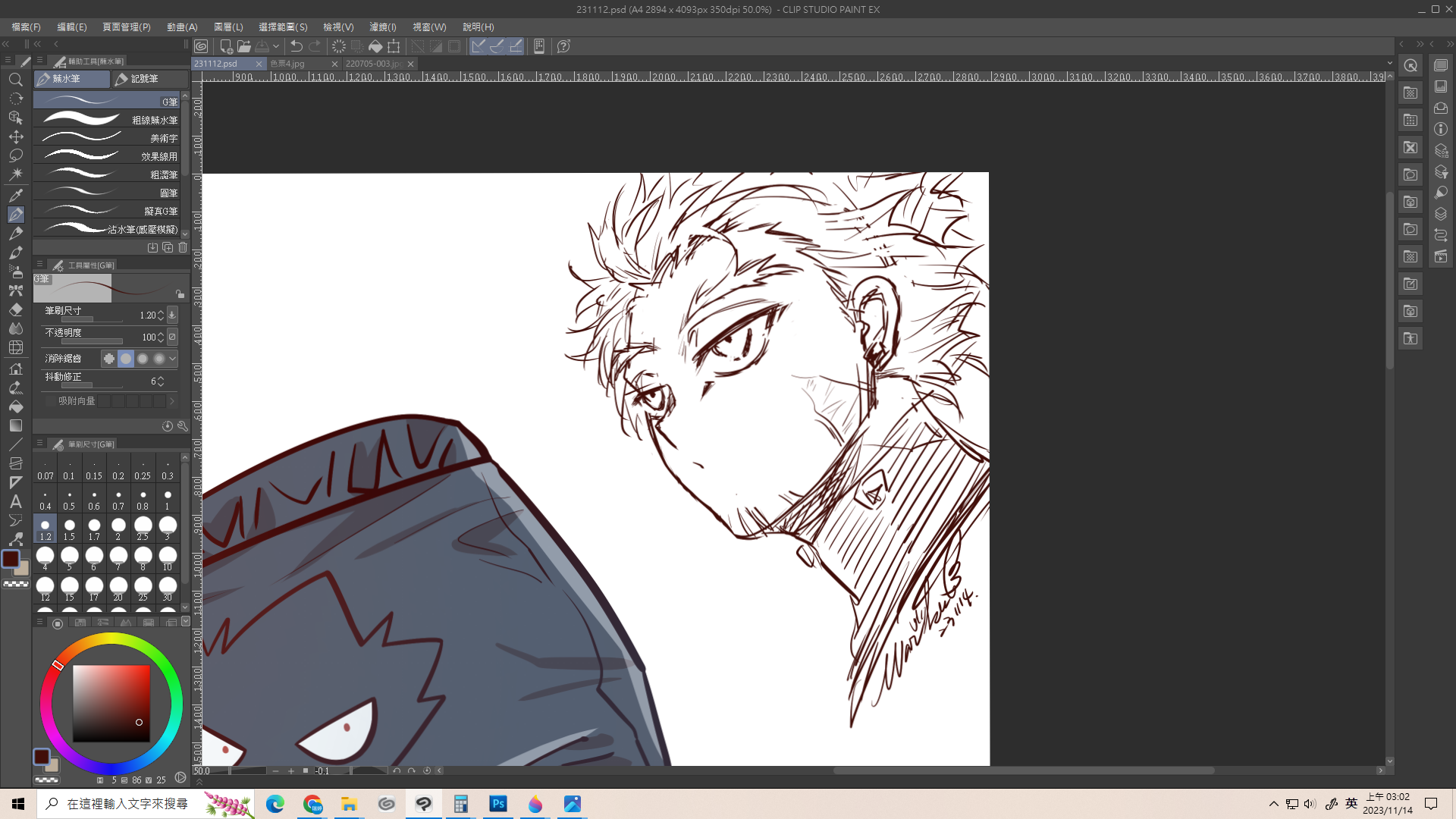Collapse left palette dock with double chevron
This screenshot has width=1456, height=819.
point(6,44)
